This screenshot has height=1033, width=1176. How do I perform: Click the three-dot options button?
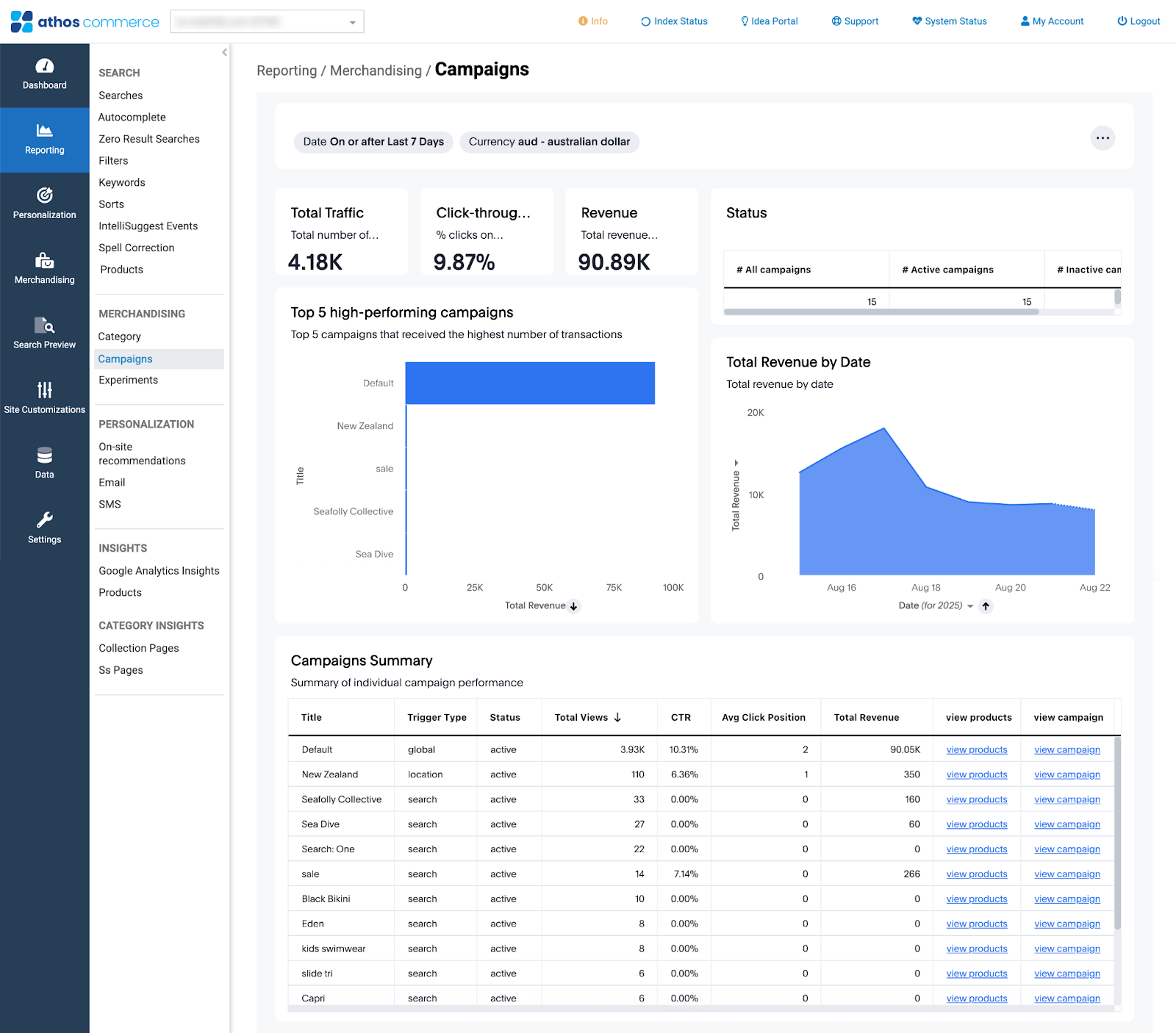tap(1102, 138)
